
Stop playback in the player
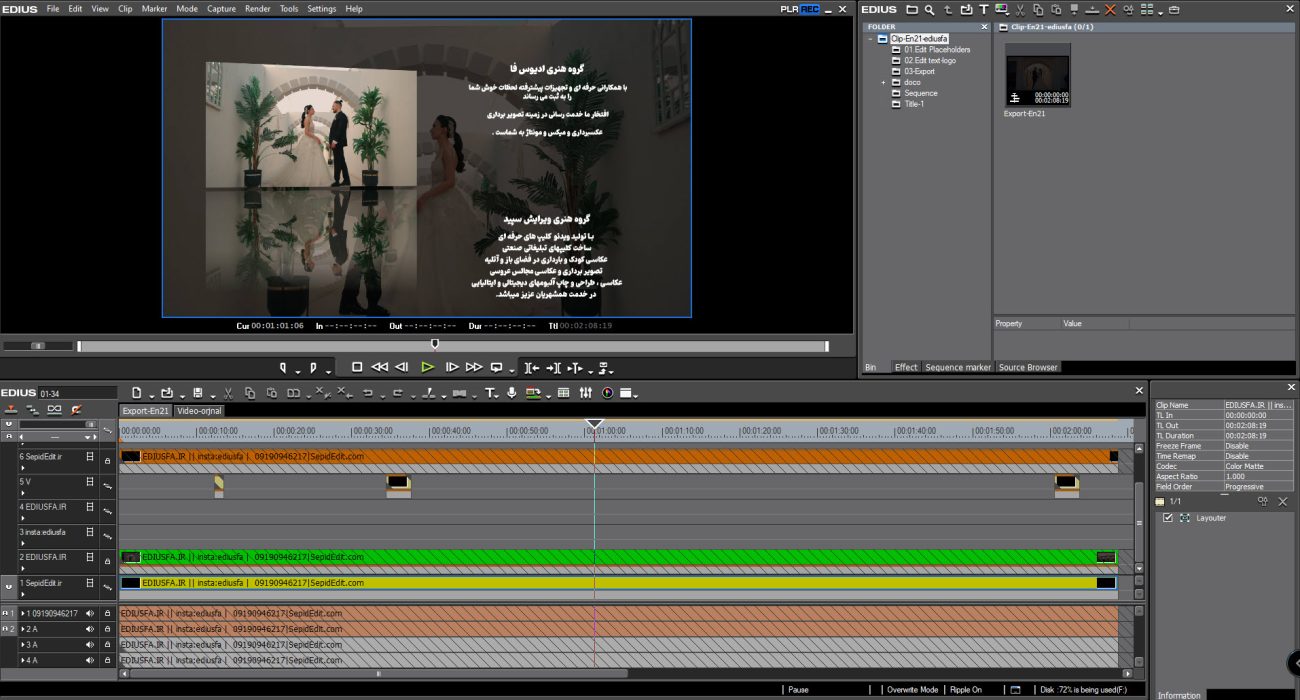(357, 367)
